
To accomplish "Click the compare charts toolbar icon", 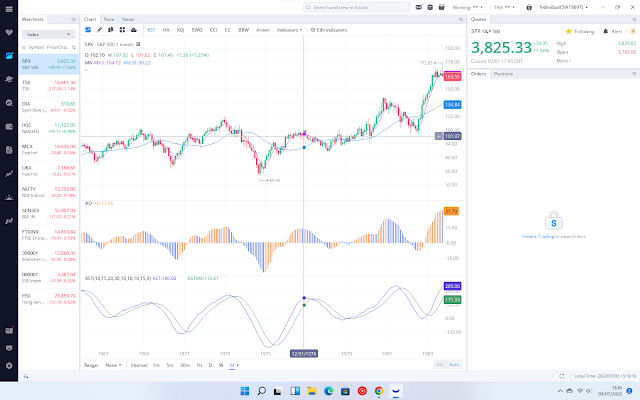I will 111,30.
